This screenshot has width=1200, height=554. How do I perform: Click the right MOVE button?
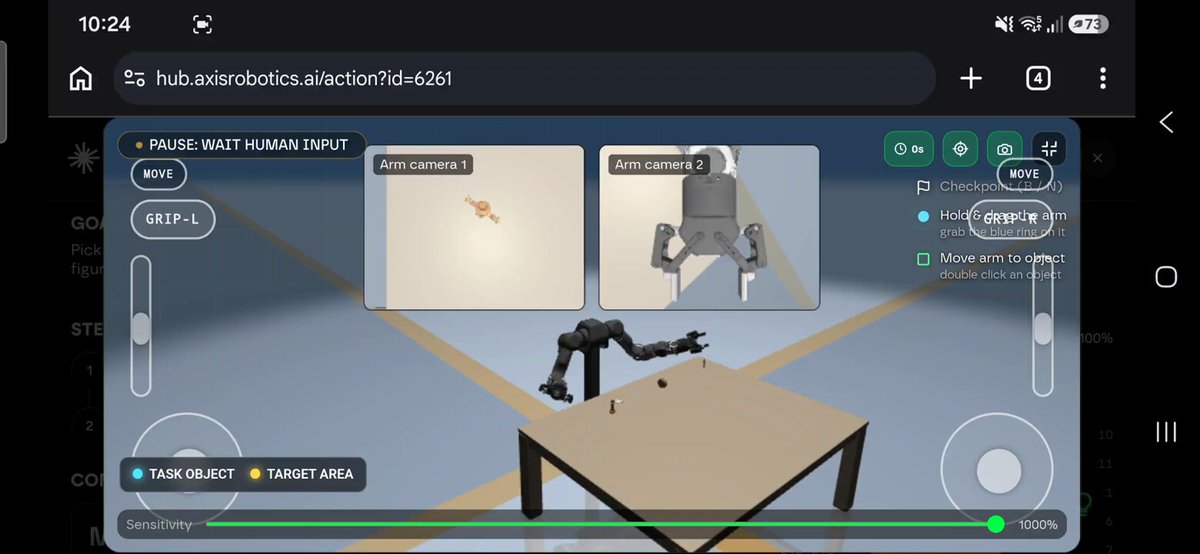1024,174
